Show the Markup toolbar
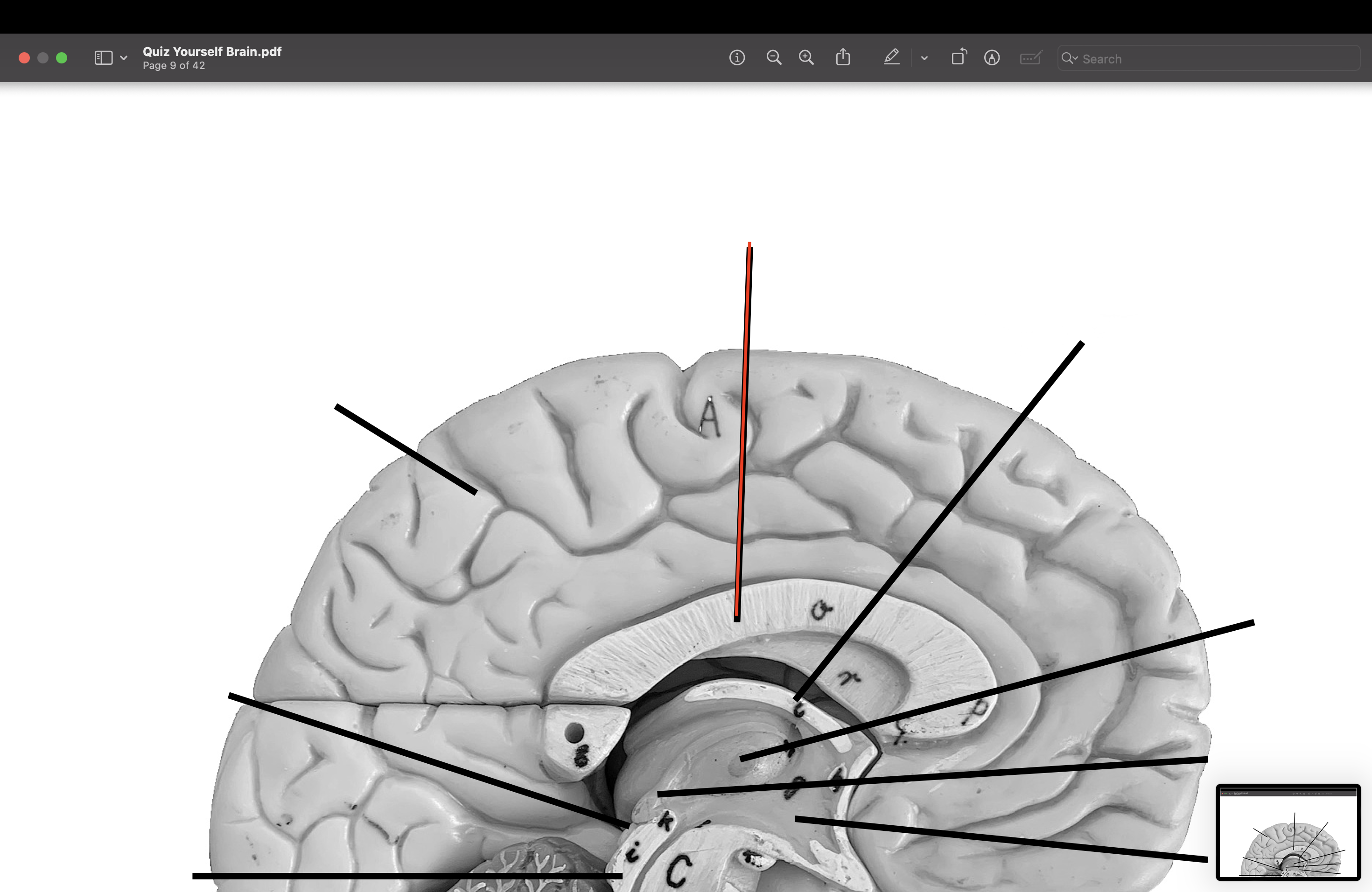1372x892 pixels. 992,58
